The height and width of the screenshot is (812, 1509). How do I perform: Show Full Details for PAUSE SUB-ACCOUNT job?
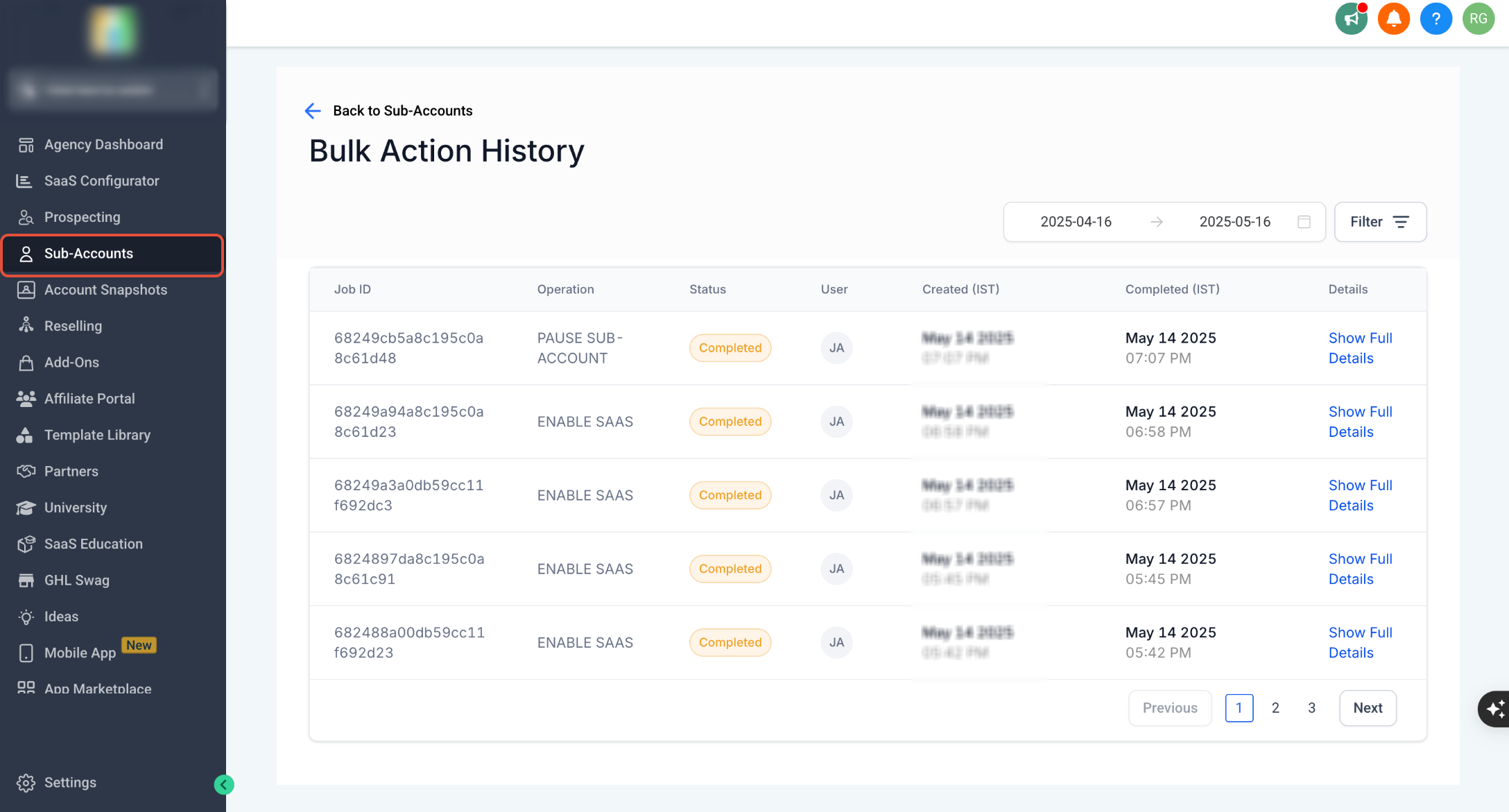pos(1360,348)
